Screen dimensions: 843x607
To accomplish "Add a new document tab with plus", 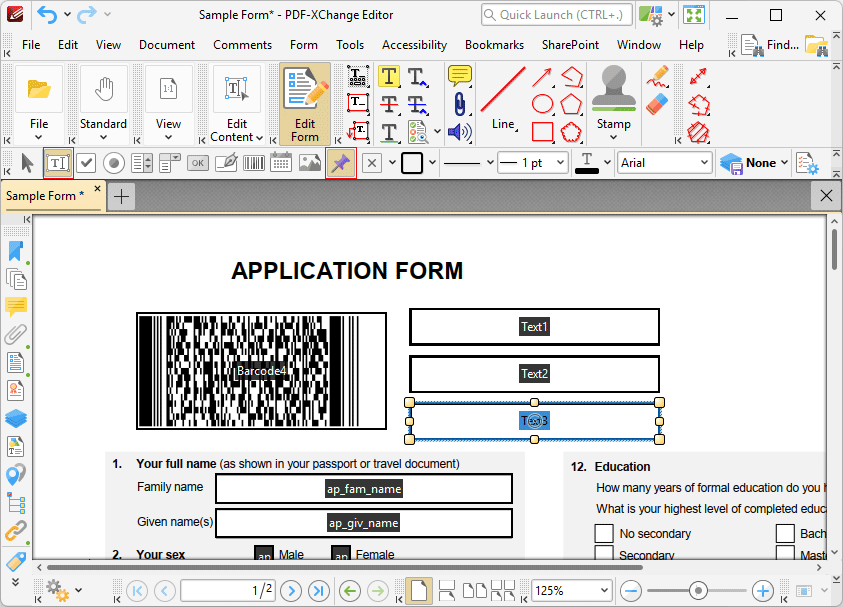I will (x=122, y=197).
